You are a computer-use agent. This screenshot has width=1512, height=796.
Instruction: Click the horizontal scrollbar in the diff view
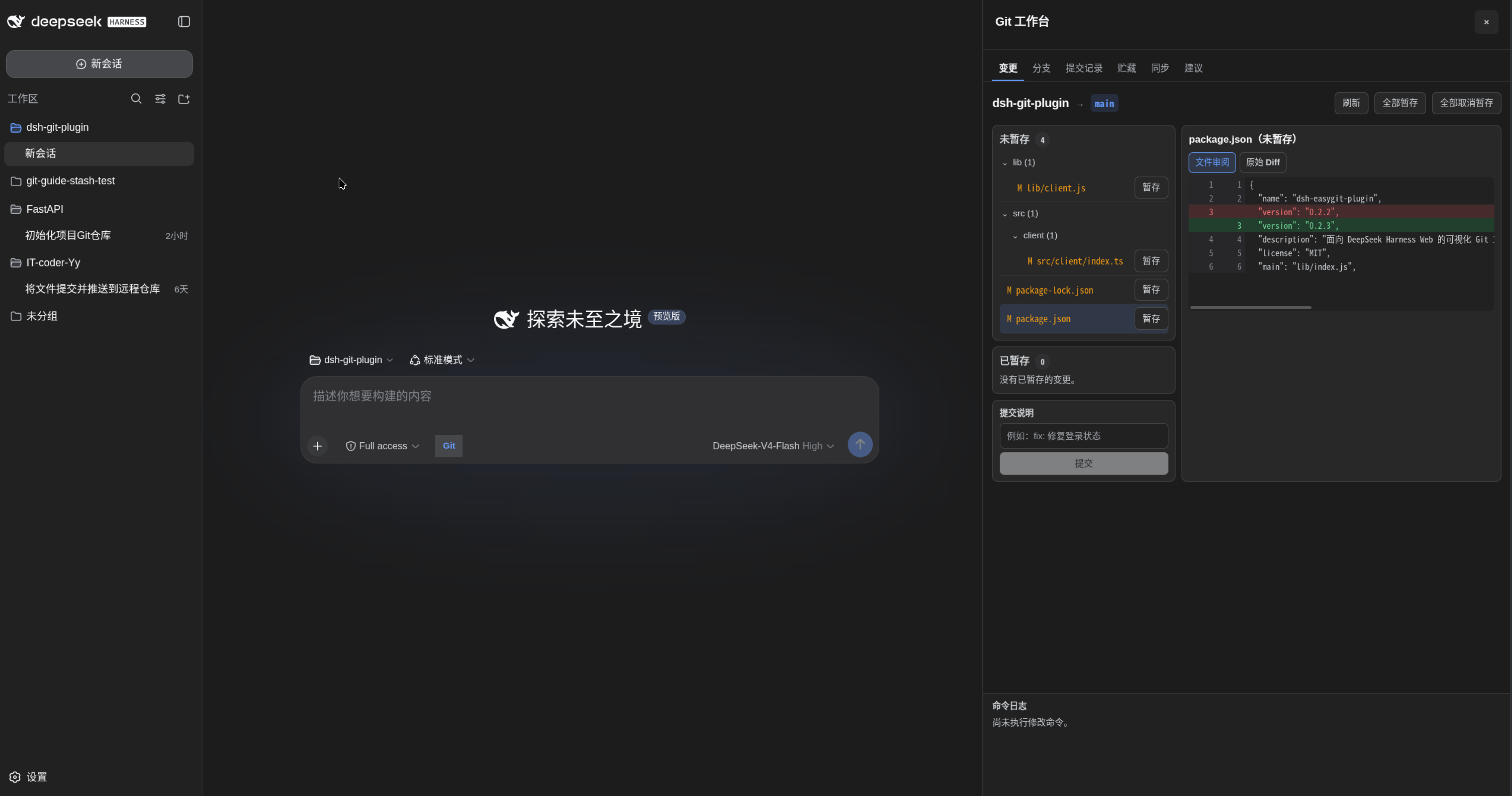point(1250,307)
